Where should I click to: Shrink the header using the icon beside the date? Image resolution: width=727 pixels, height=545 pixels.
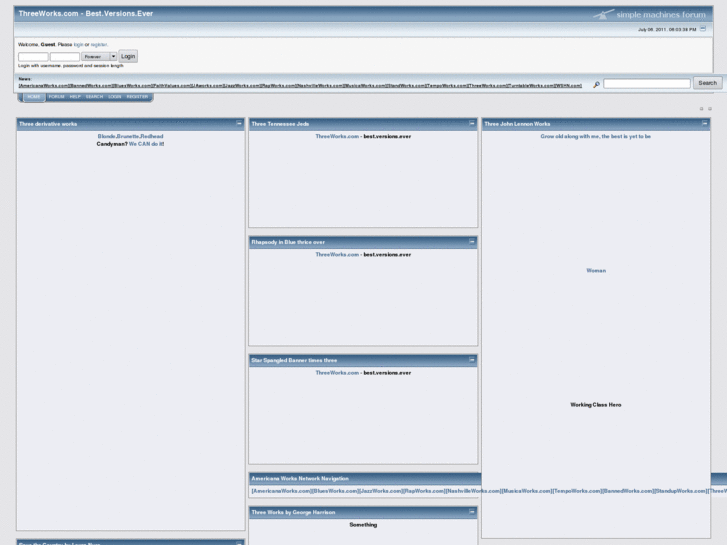tap(703, 29)
